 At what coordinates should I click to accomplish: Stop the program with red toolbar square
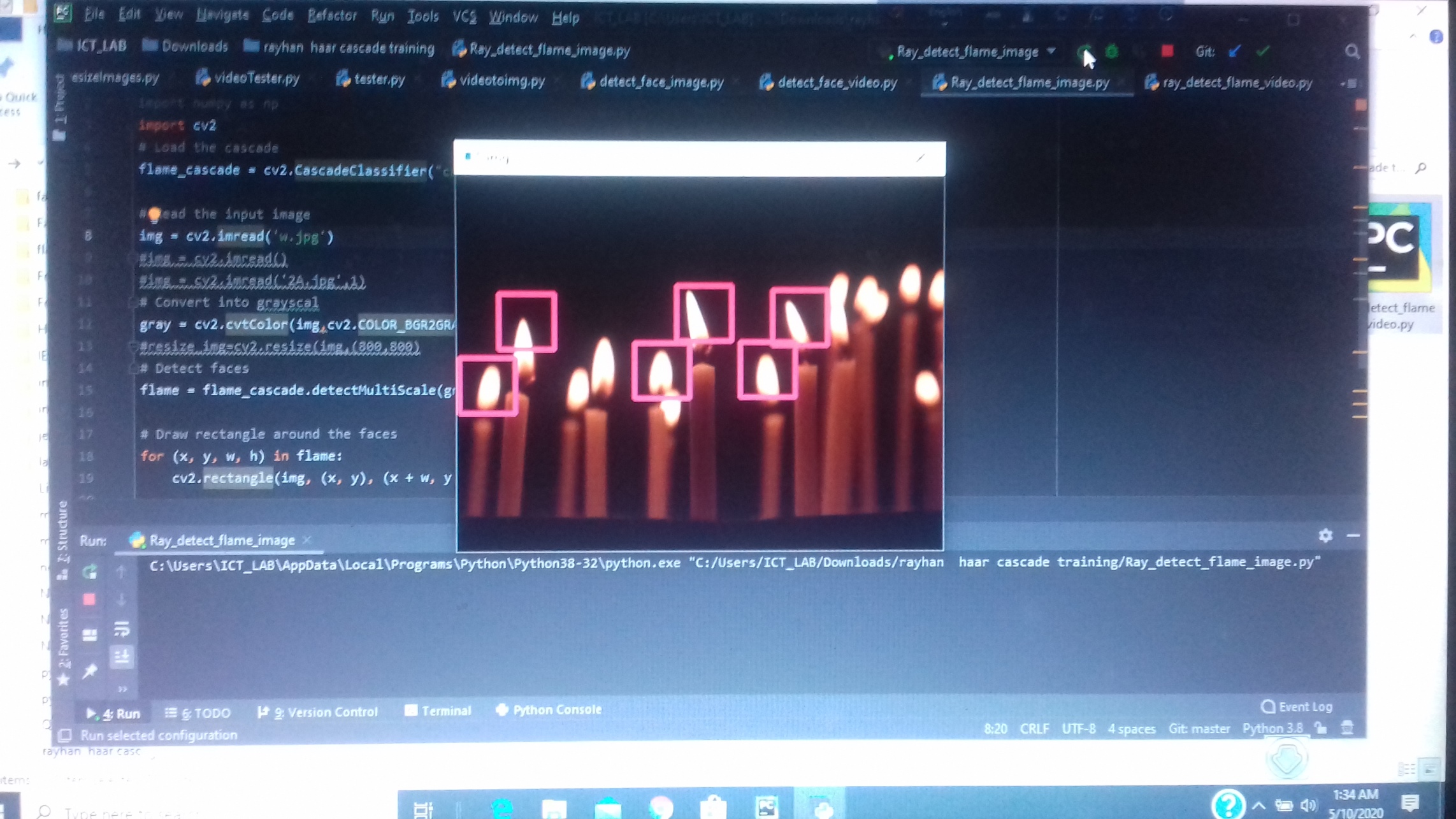click(x=1167, y=52)
